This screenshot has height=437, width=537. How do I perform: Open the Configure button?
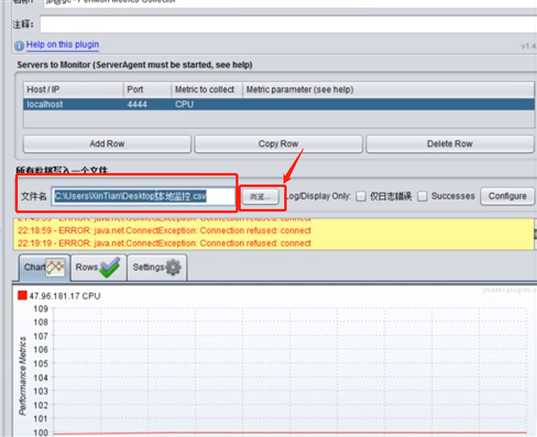pyautogui.click(x=507, y=196)
